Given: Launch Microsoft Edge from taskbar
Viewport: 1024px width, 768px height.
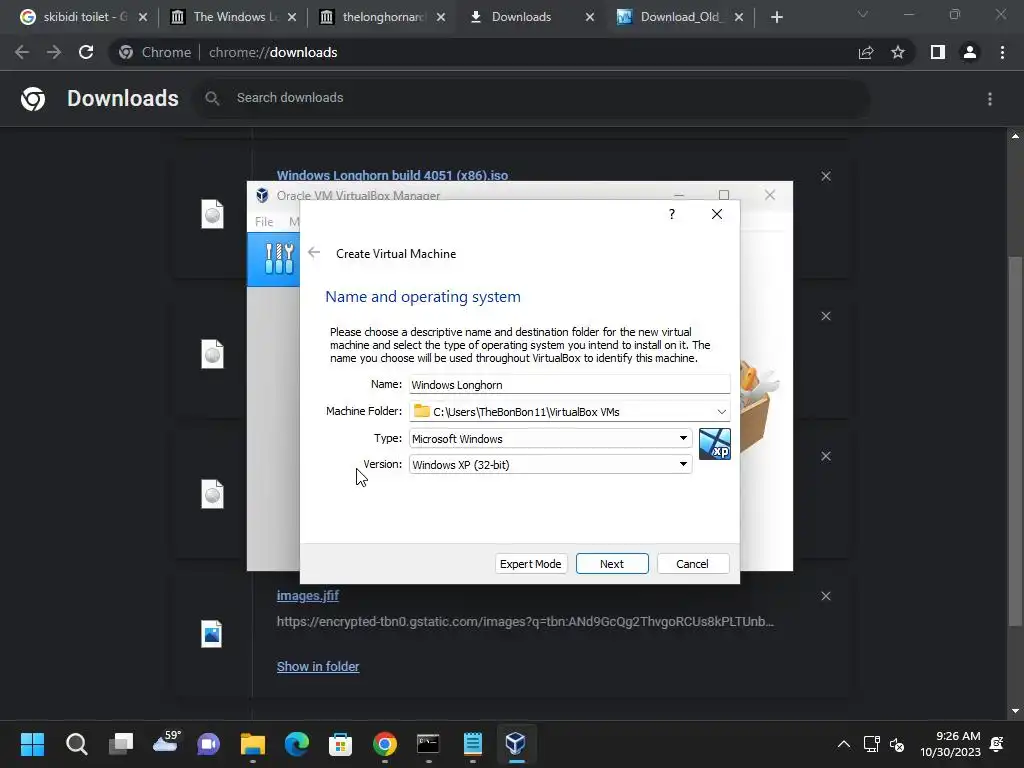Looking at the screenshot, I should (296, 744).
